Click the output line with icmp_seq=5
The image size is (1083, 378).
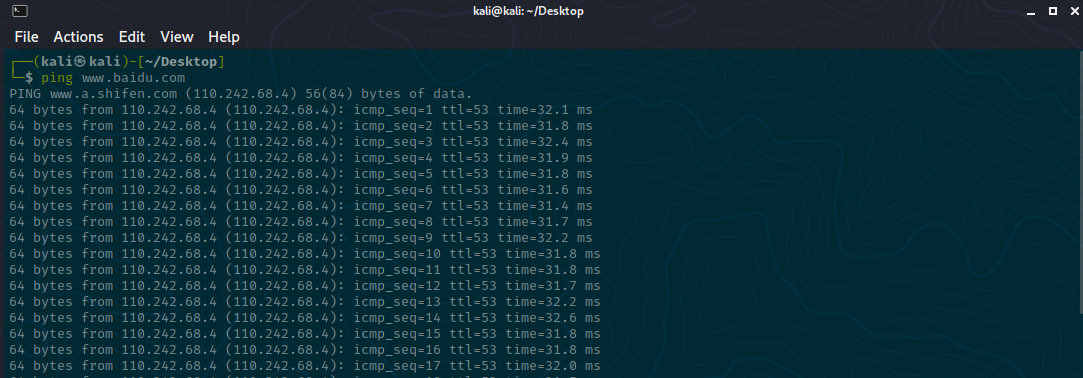(x=301, y=173)
